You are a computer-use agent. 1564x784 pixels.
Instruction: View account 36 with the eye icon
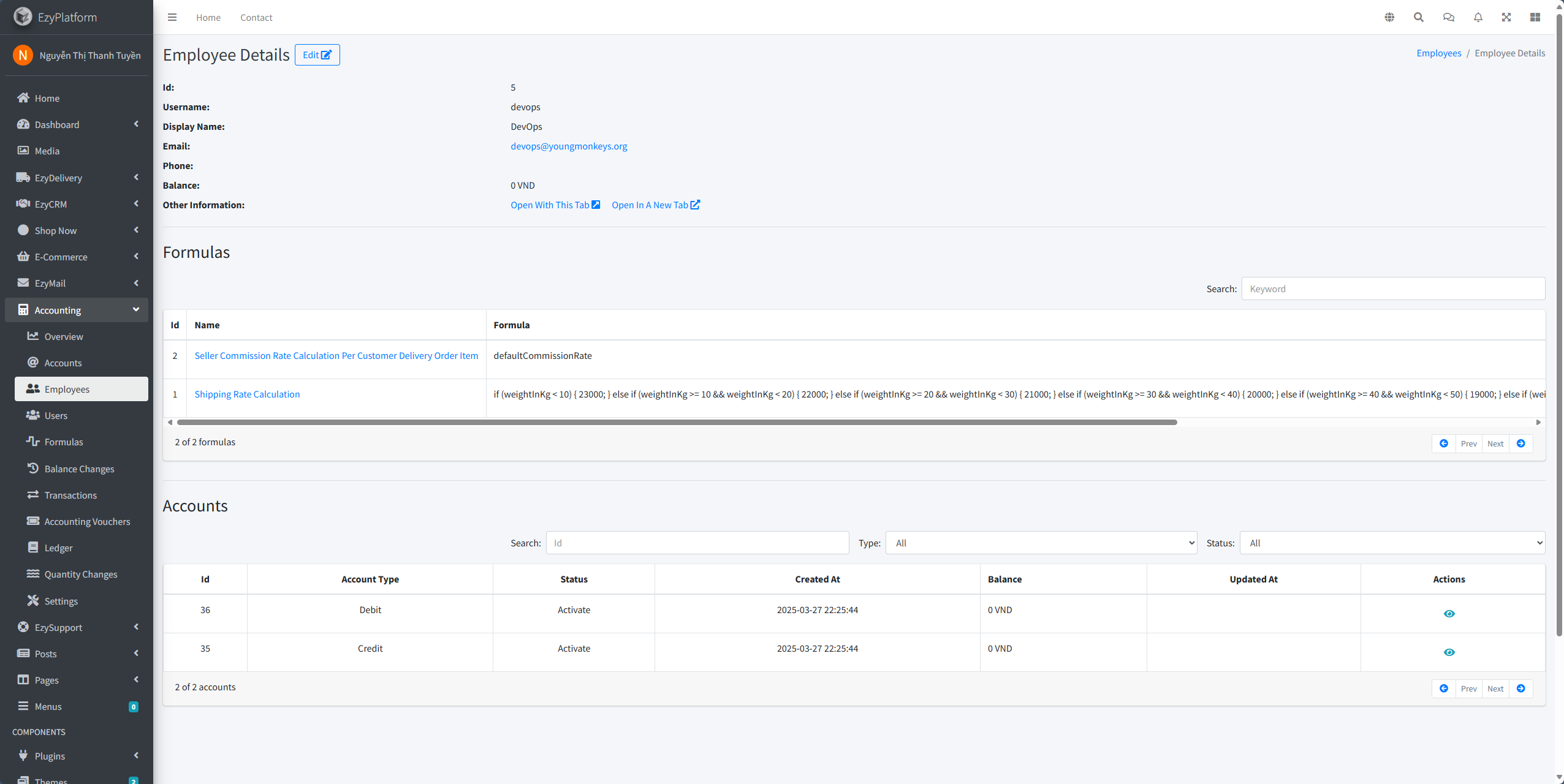click(x=1449, y=614)
